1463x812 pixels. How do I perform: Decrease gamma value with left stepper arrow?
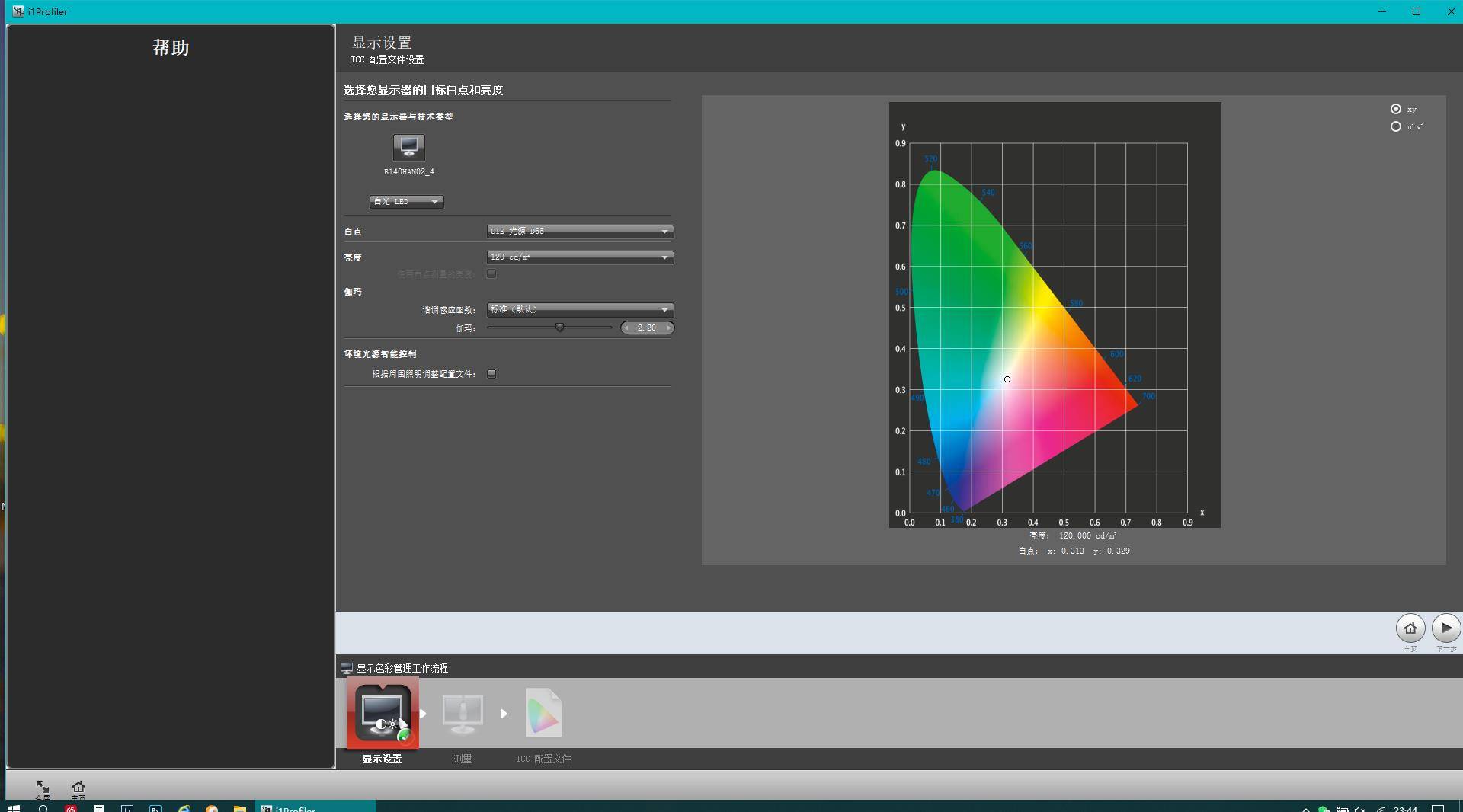pyautogui.click(x=626, y=328)
